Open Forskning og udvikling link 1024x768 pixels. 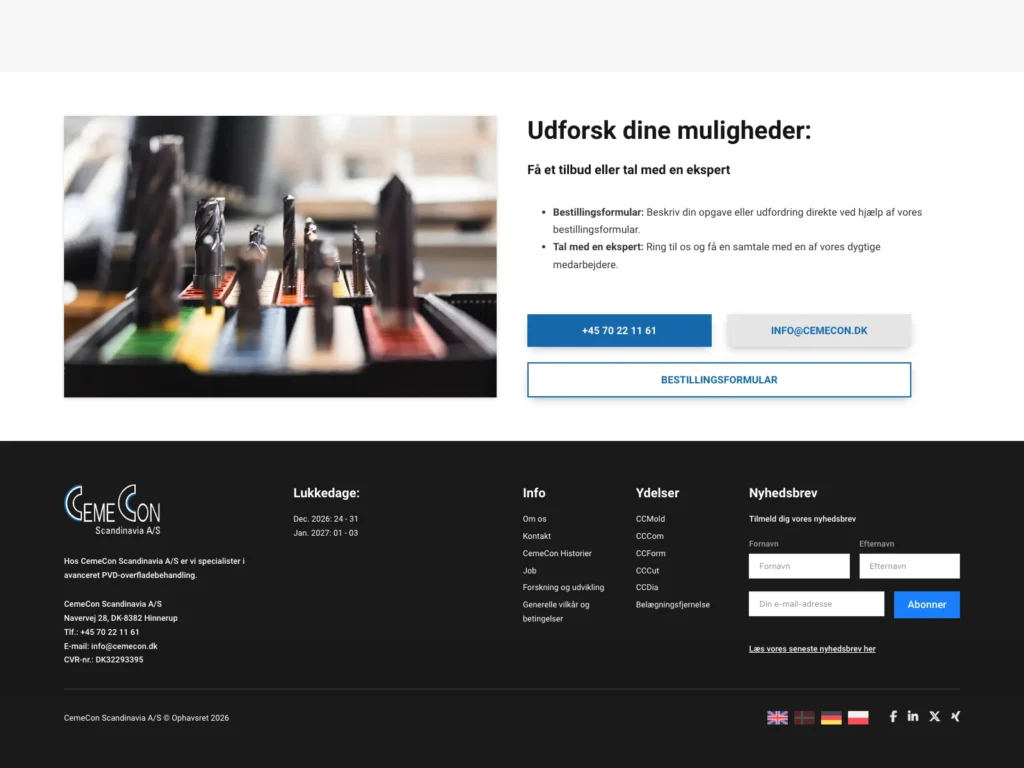pos(564,588)
